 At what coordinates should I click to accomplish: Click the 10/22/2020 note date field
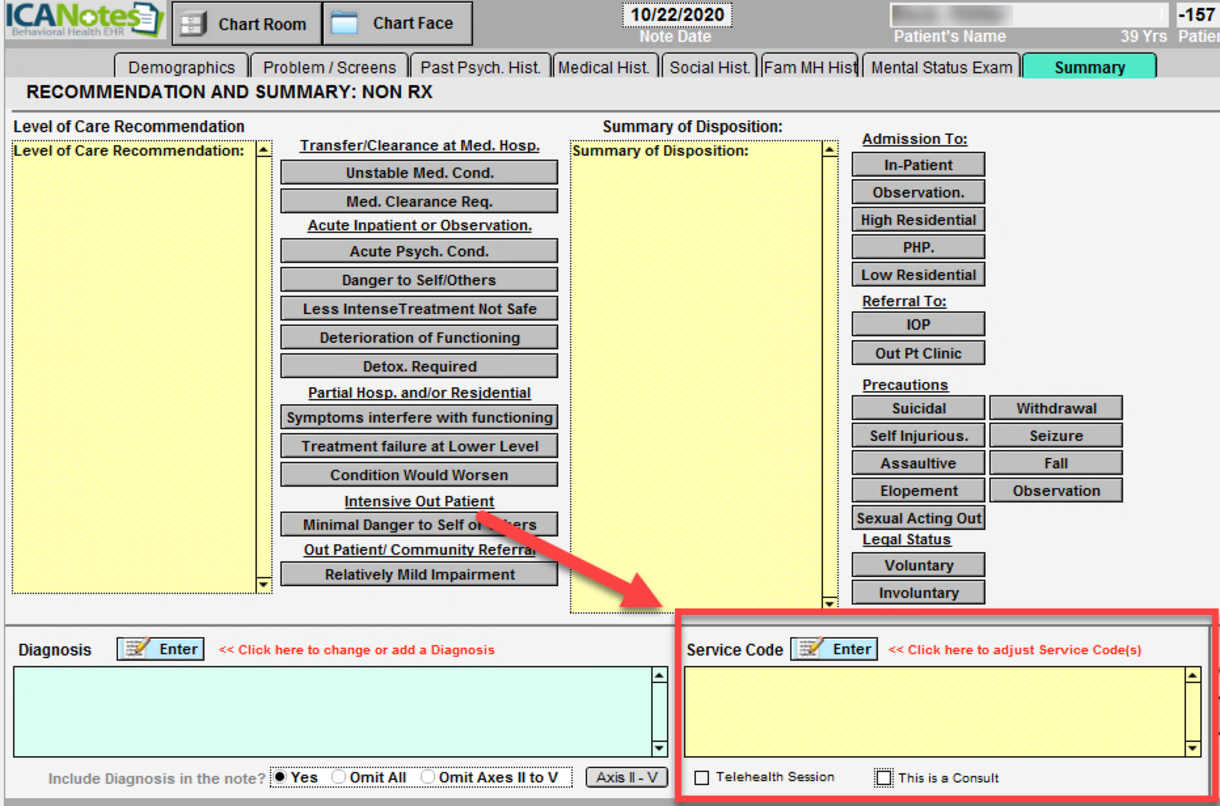(677, 15)
